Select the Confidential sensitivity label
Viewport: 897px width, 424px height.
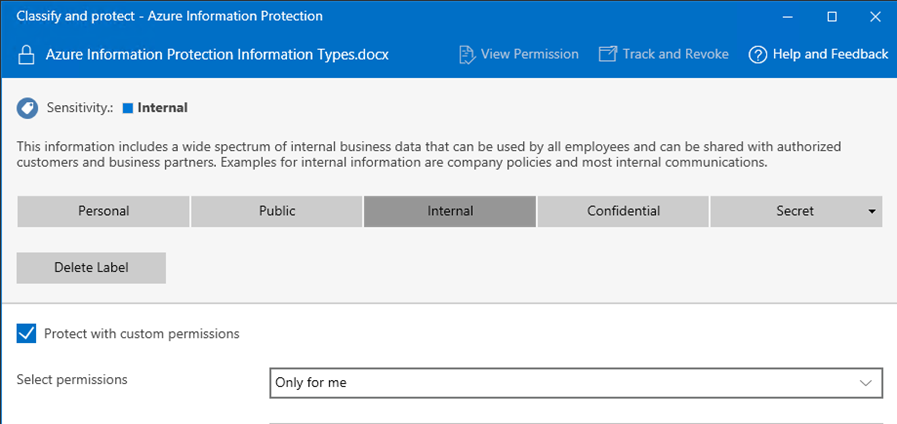624,211
